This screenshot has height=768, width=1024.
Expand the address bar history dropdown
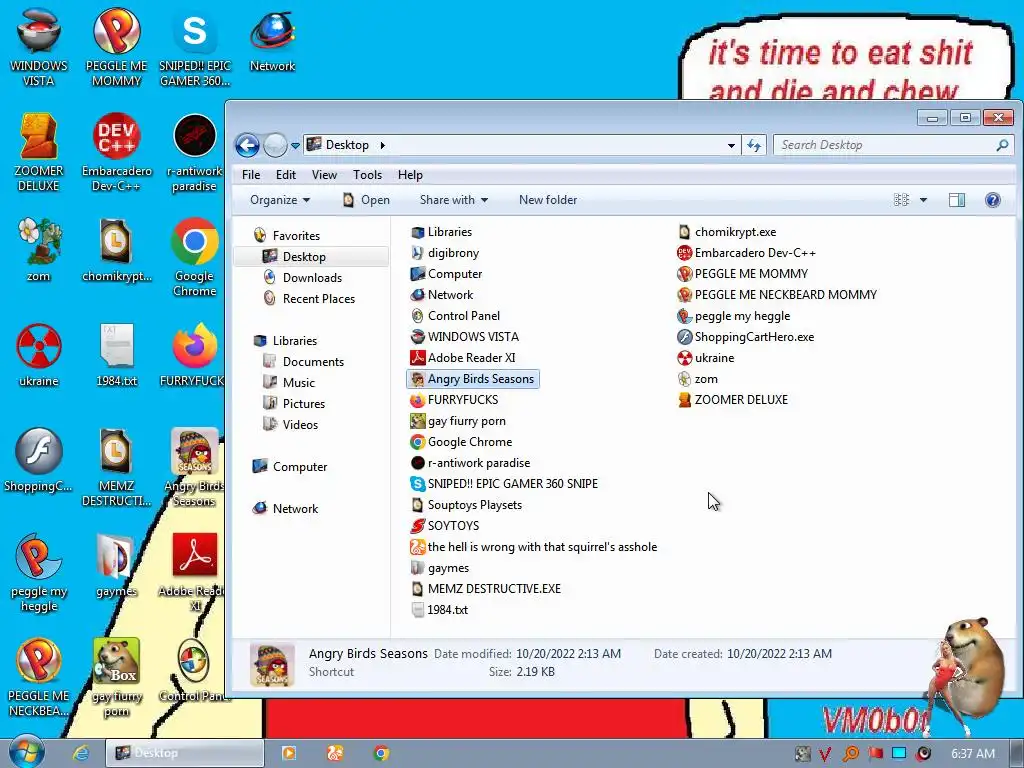(731, 145)
